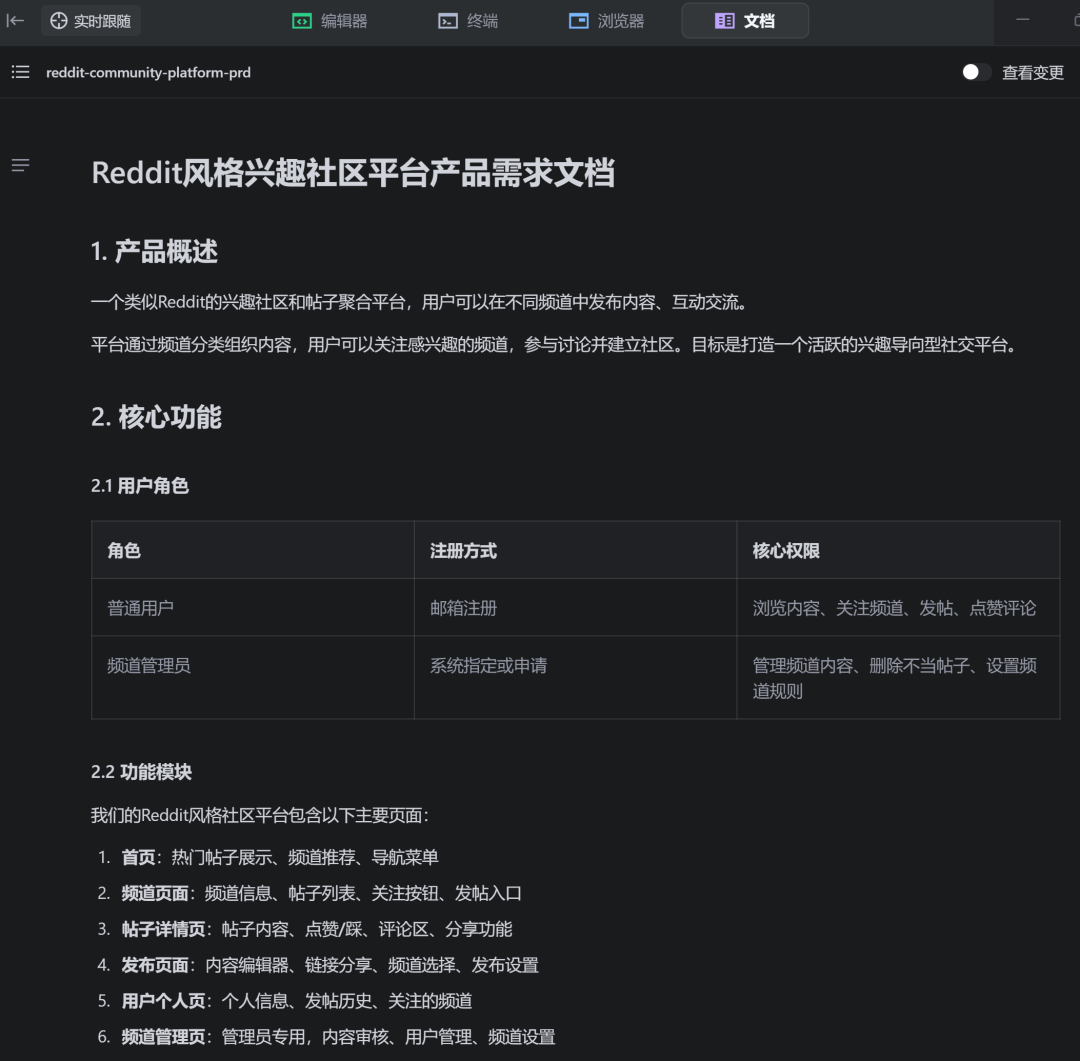Viewport: 1080px width, 1061px height.
Task: Open the document list menu icon
Action: point(21,72)
